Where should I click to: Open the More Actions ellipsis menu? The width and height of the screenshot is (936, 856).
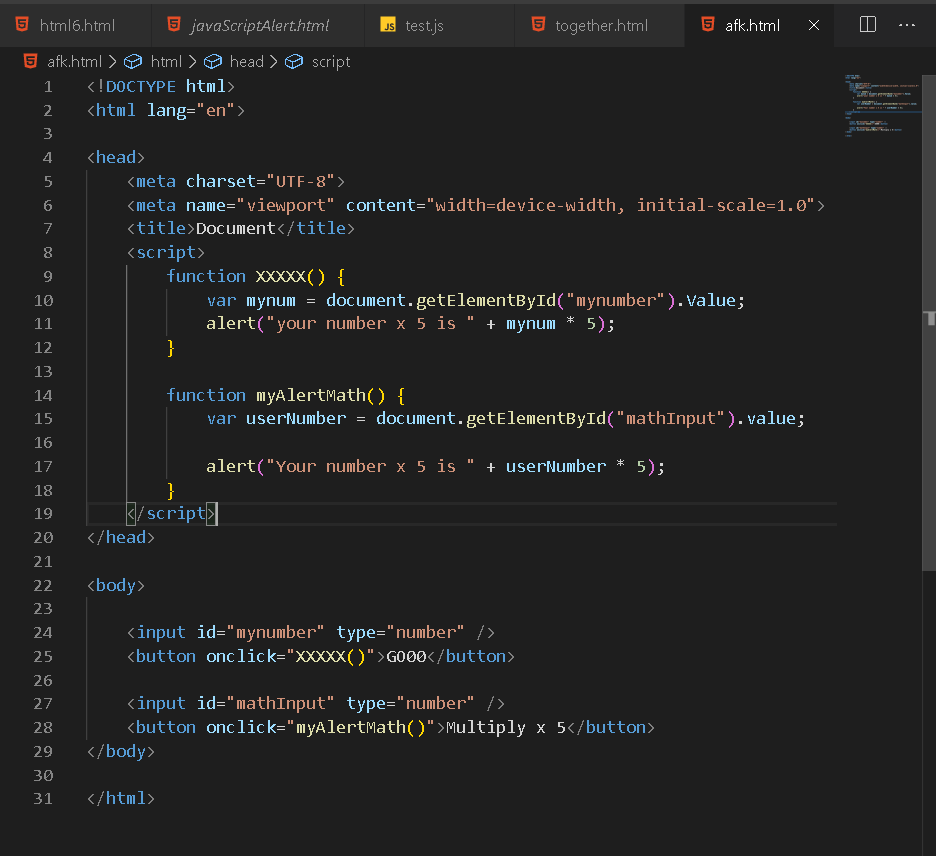click(907, 25)
